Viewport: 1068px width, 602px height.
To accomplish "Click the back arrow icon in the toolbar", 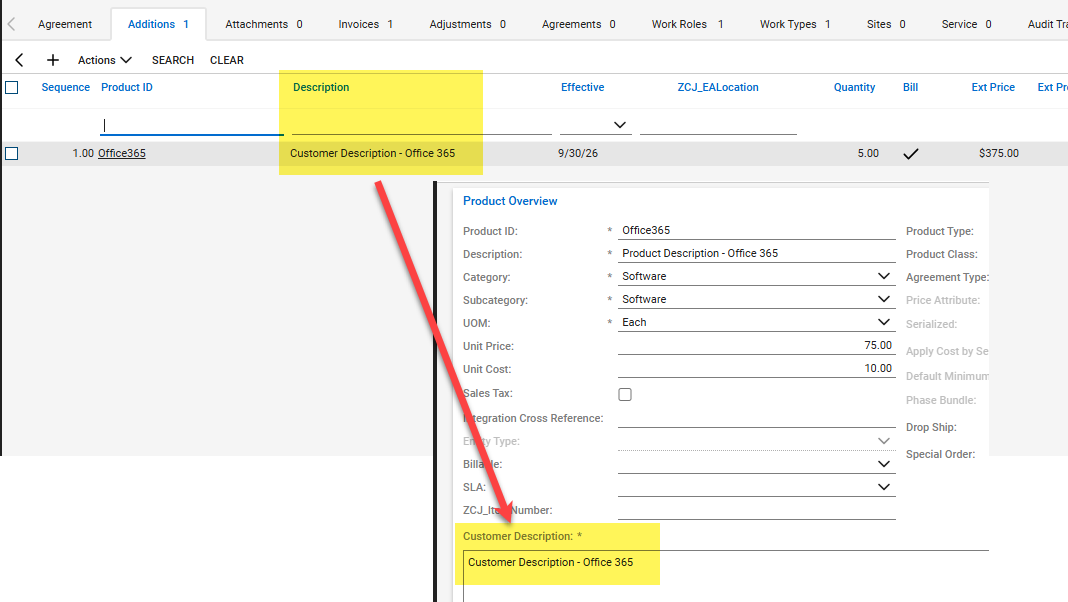I will pos(19,60).
